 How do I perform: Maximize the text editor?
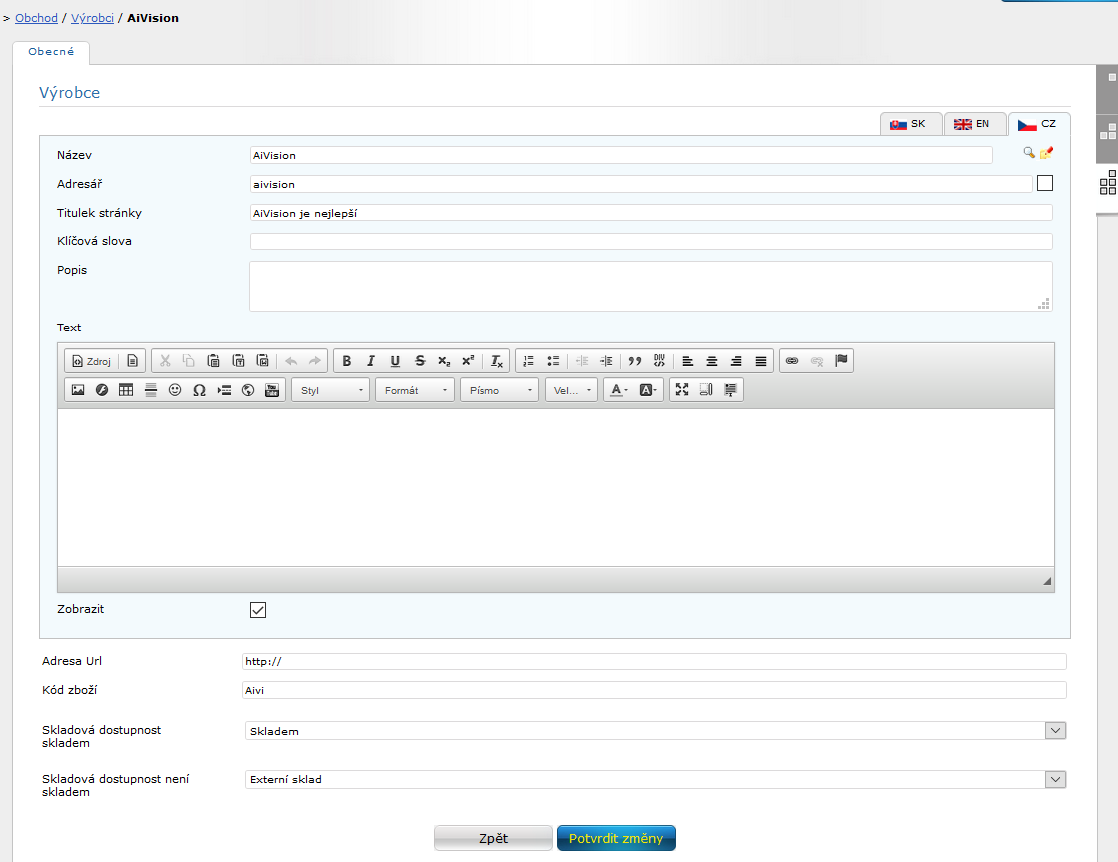[x=682, y=390]
